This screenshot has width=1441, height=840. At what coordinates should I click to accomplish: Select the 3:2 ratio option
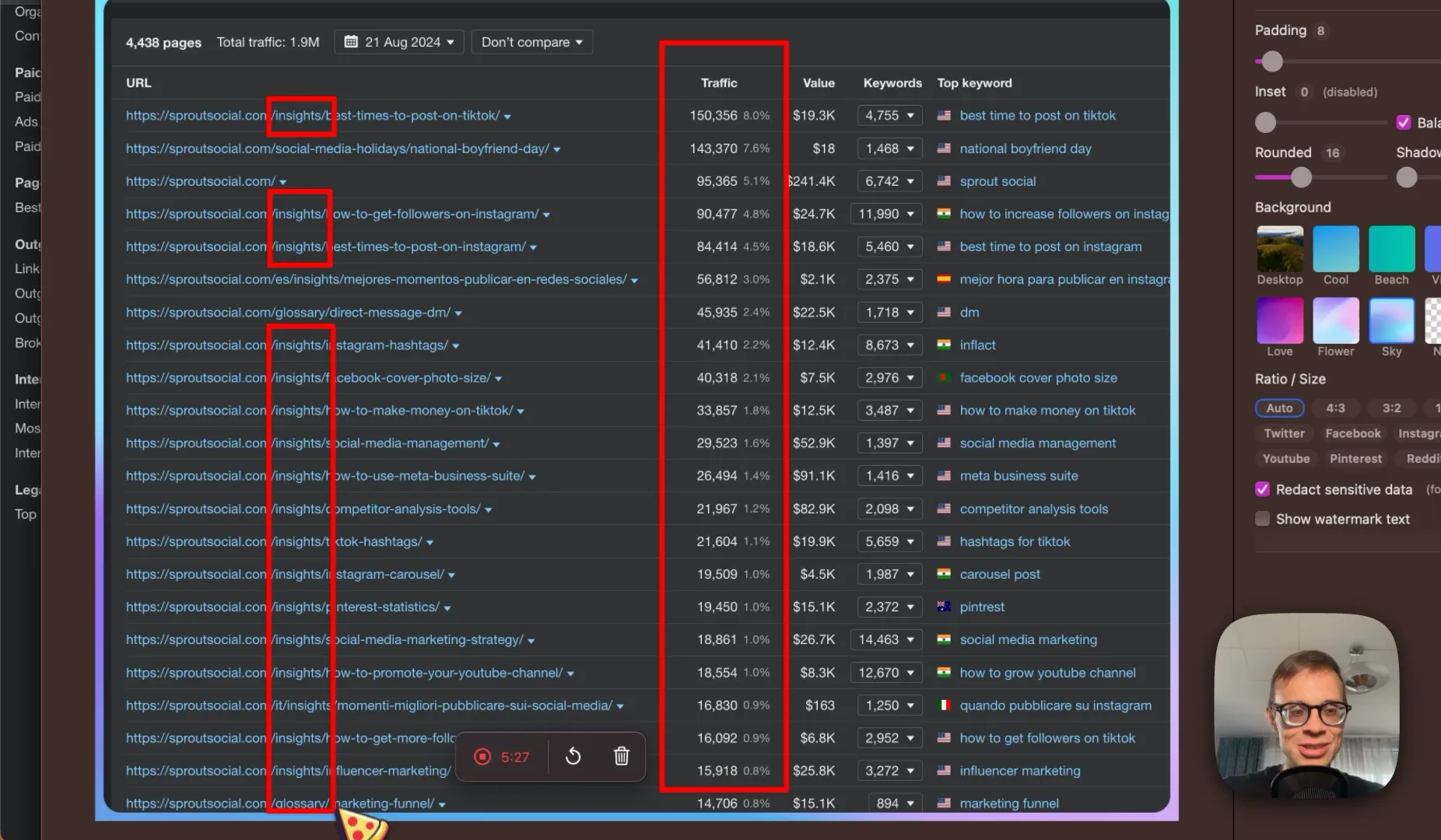tap(1391, 408)
